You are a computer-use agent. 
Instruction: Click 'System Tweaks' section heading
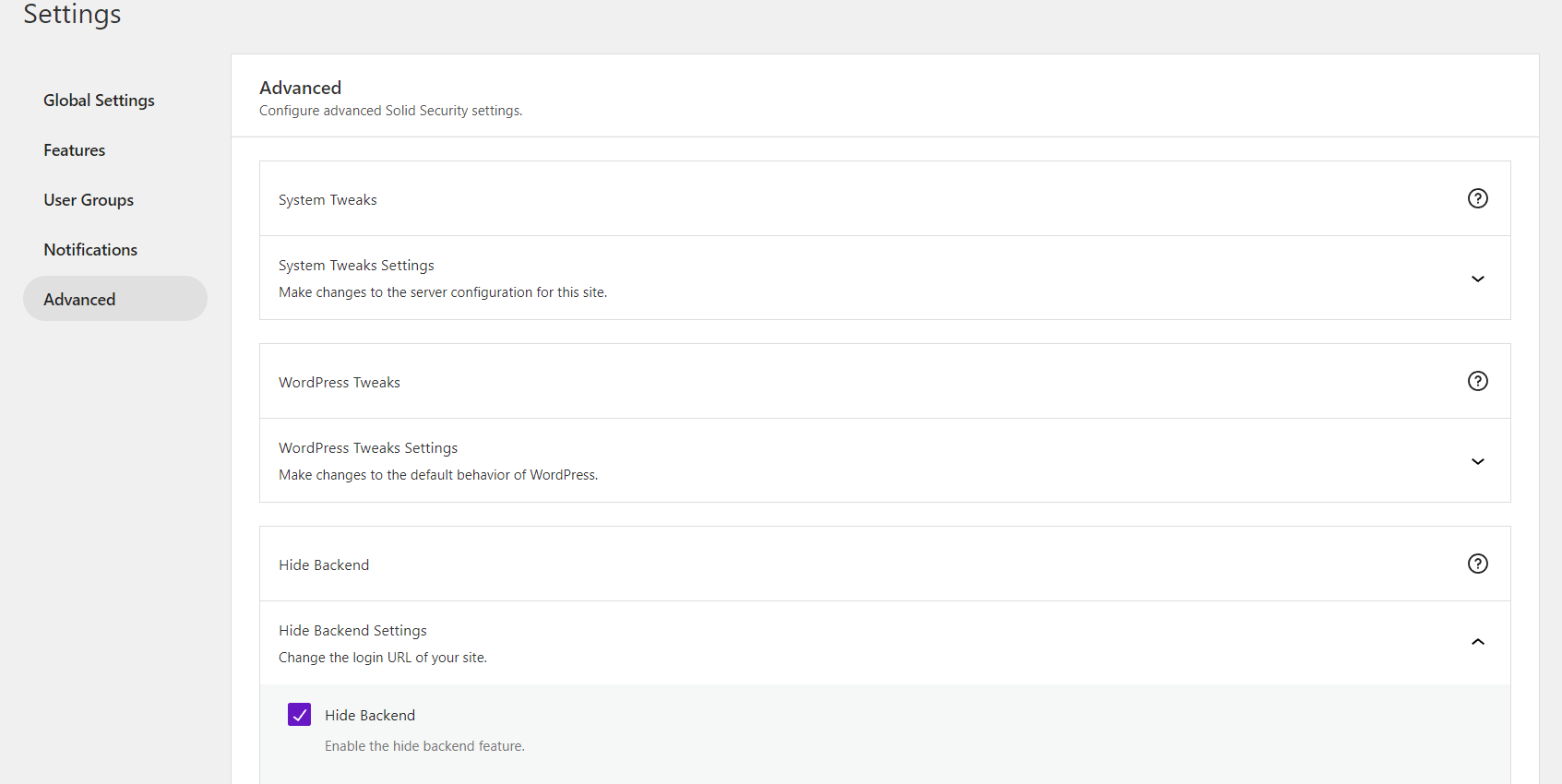click(x=328, y=200)
